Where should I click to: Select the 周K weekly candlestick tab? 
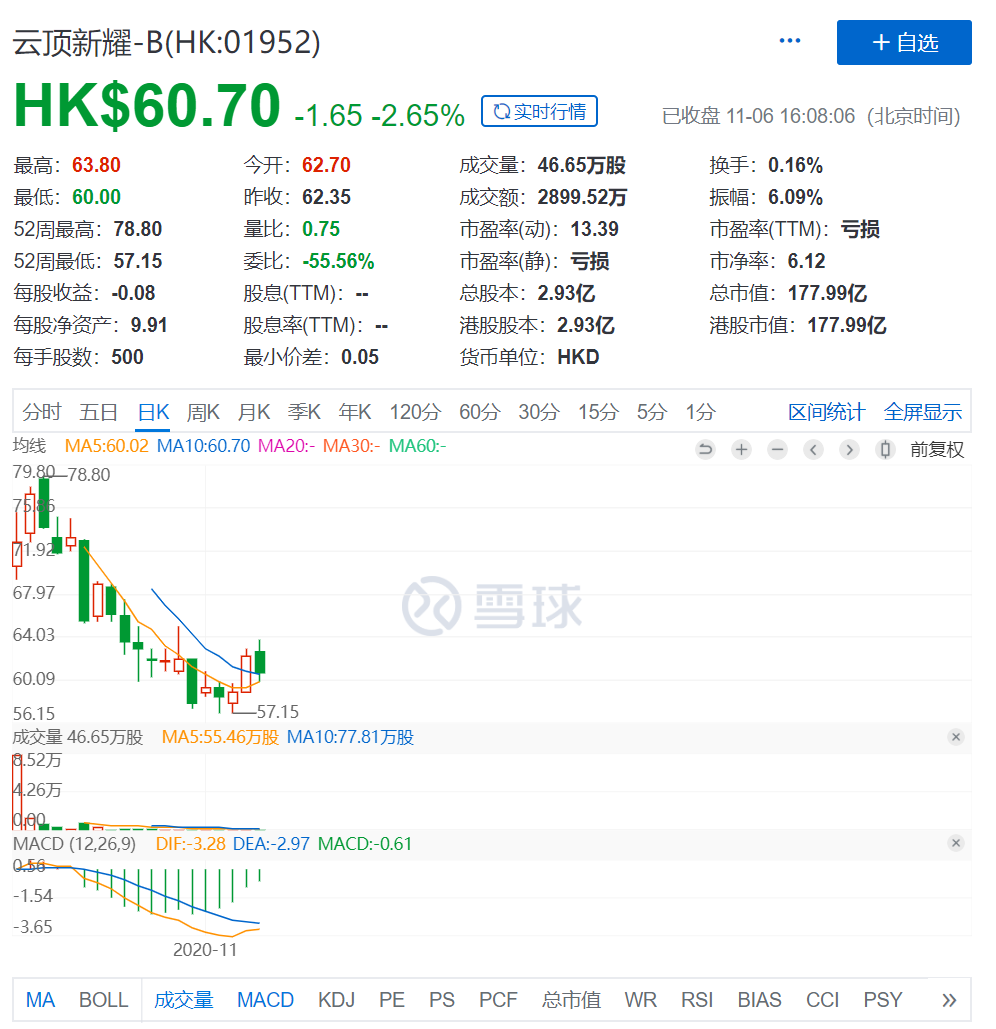tap(203, 412)
